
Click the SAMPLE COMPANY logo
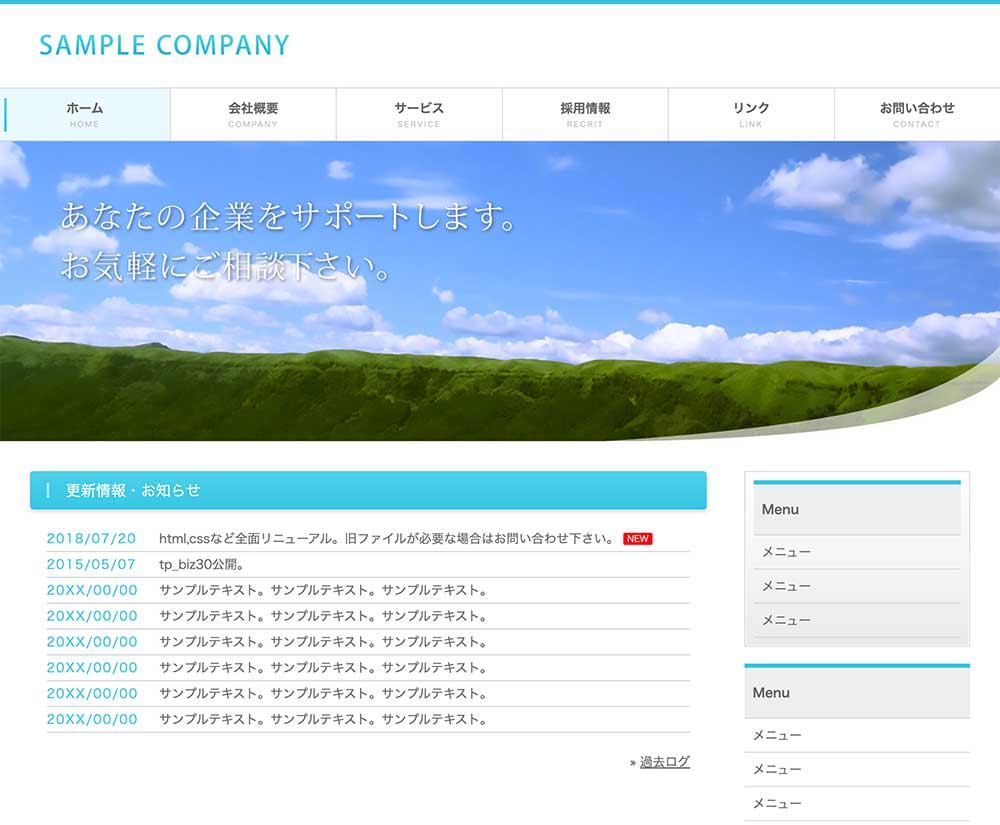pyautogui.click(x=165, y=45)
